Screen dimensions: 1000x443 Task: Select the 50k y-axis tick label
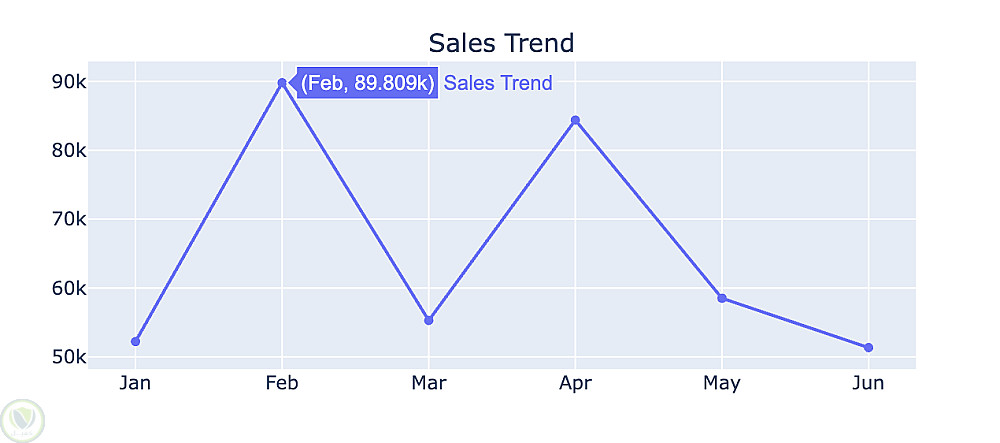pos(70,358)
